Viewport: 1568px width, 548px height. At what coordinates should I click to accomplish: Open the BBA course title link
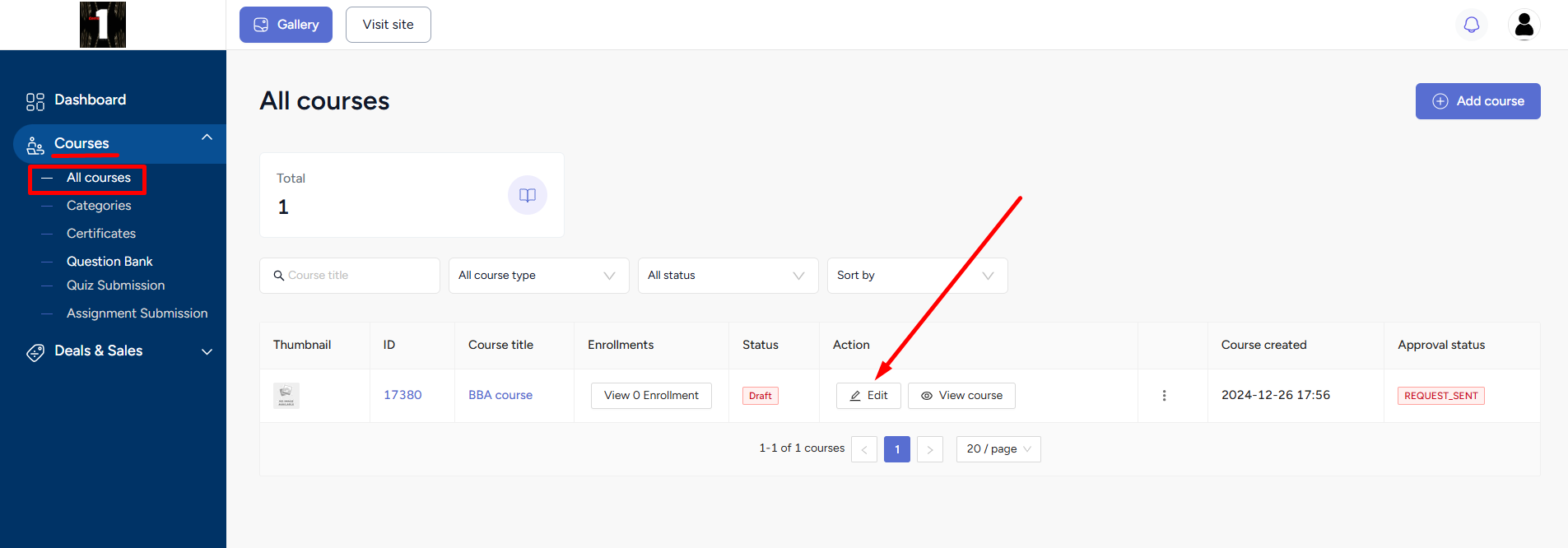(500, 395)
